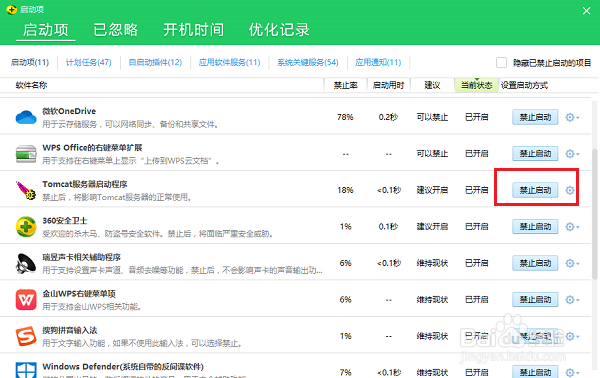Select 自启动插件(12) sub-tab

click(155, 62)
